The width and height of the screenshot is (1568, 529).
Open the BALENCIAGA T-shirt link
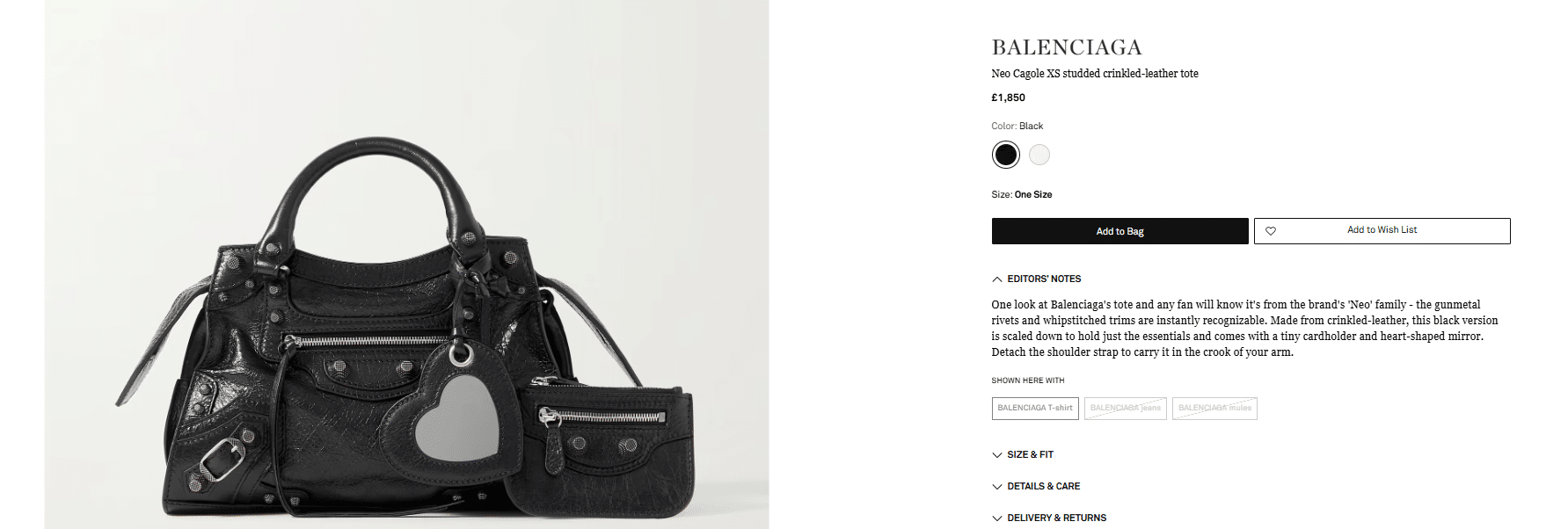[x=1035, y=408]
